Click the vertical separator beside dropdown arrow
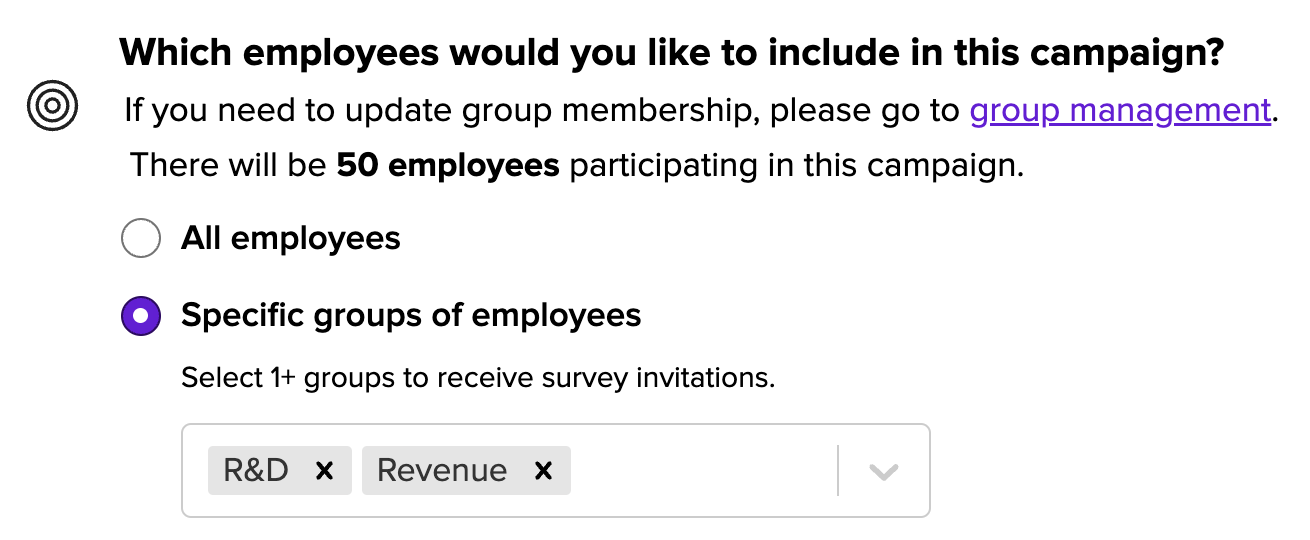 pos(837,471)
